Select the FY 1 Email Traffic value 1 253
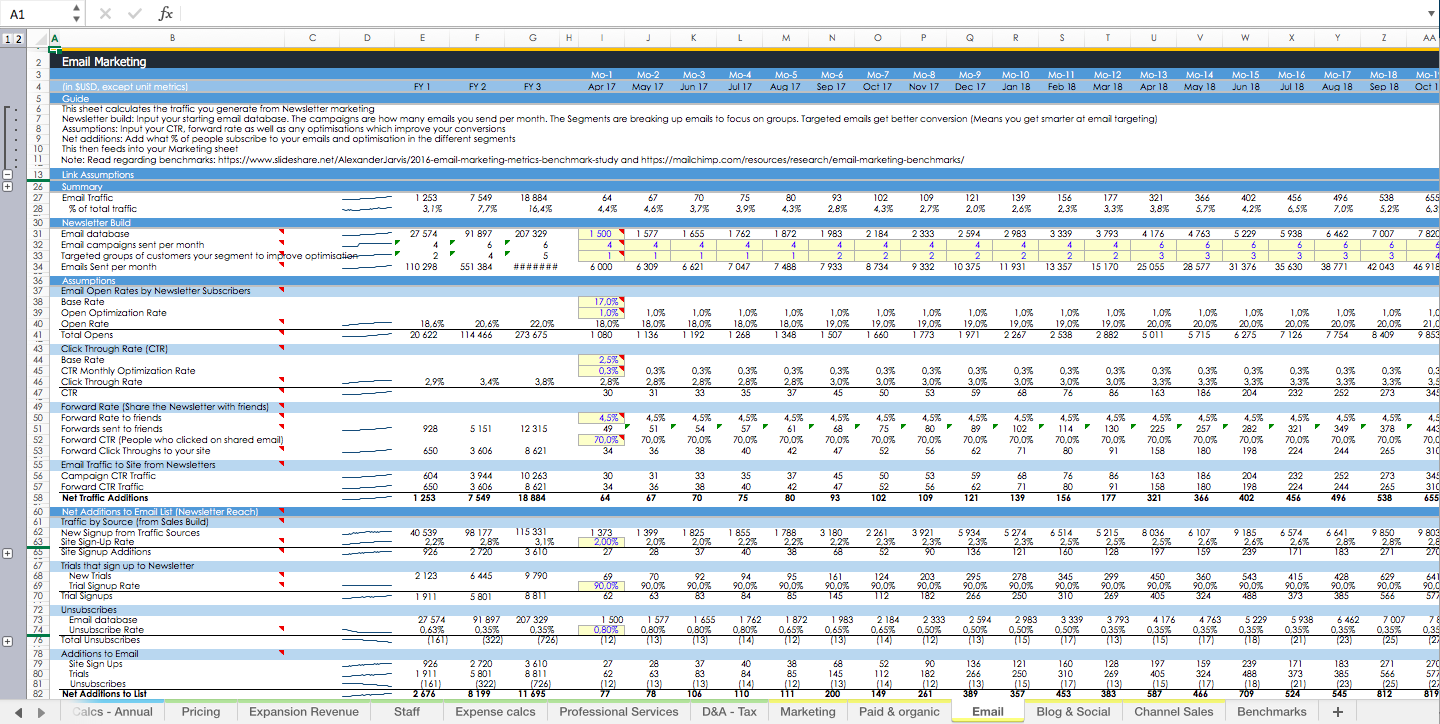This screenshot has height=724, width=1440. 422,198
